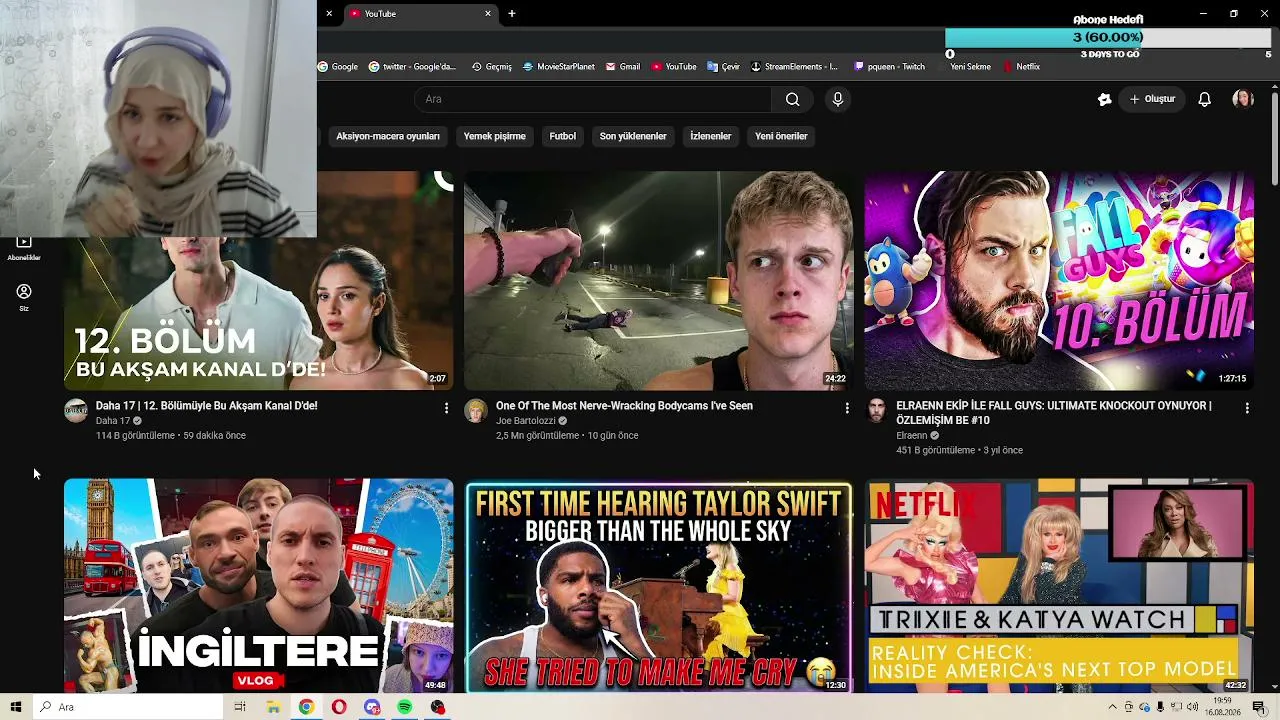1280x720 pixels.
Task: Open the Joe Bartolozzi channel avatar
Action: click(x=476, y=411)
